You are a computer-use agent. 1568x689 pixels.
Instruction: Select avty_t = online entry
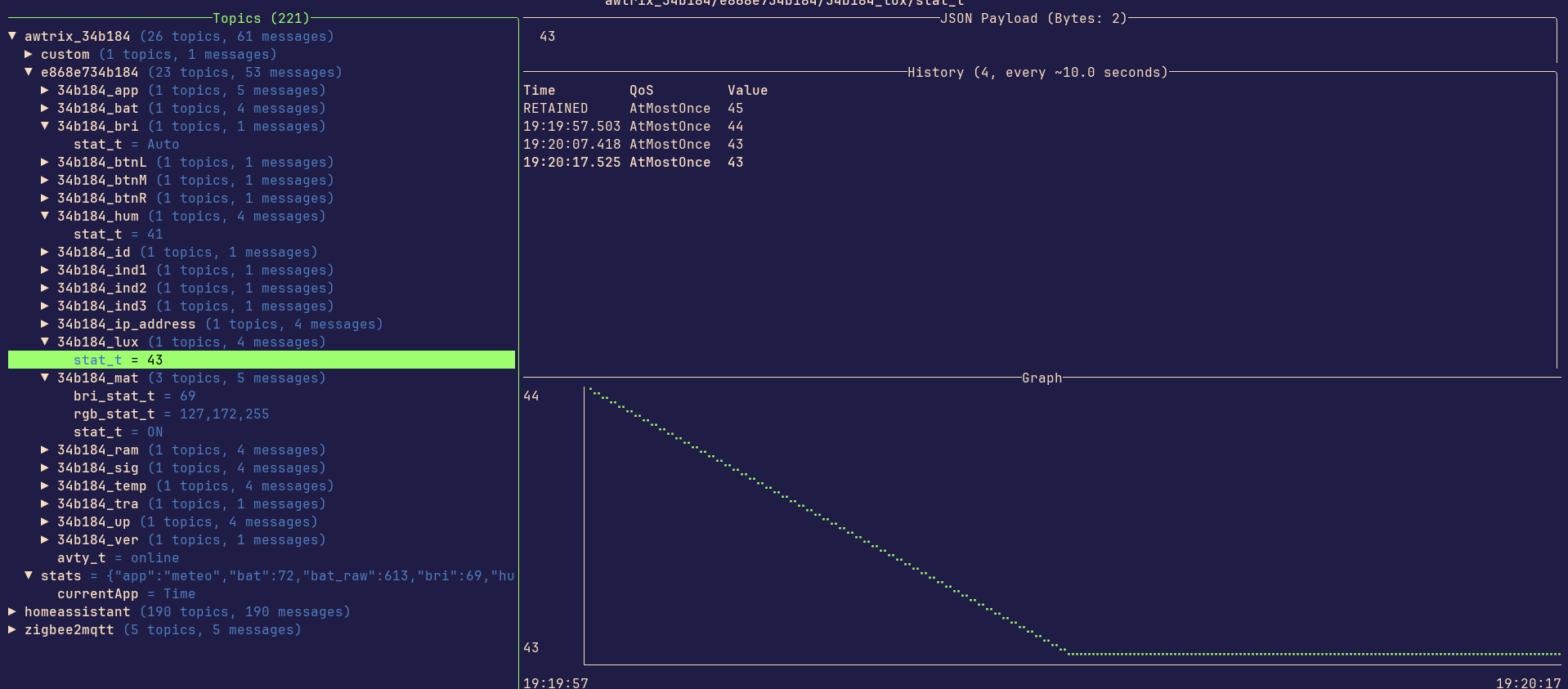(x=119, y=557)
